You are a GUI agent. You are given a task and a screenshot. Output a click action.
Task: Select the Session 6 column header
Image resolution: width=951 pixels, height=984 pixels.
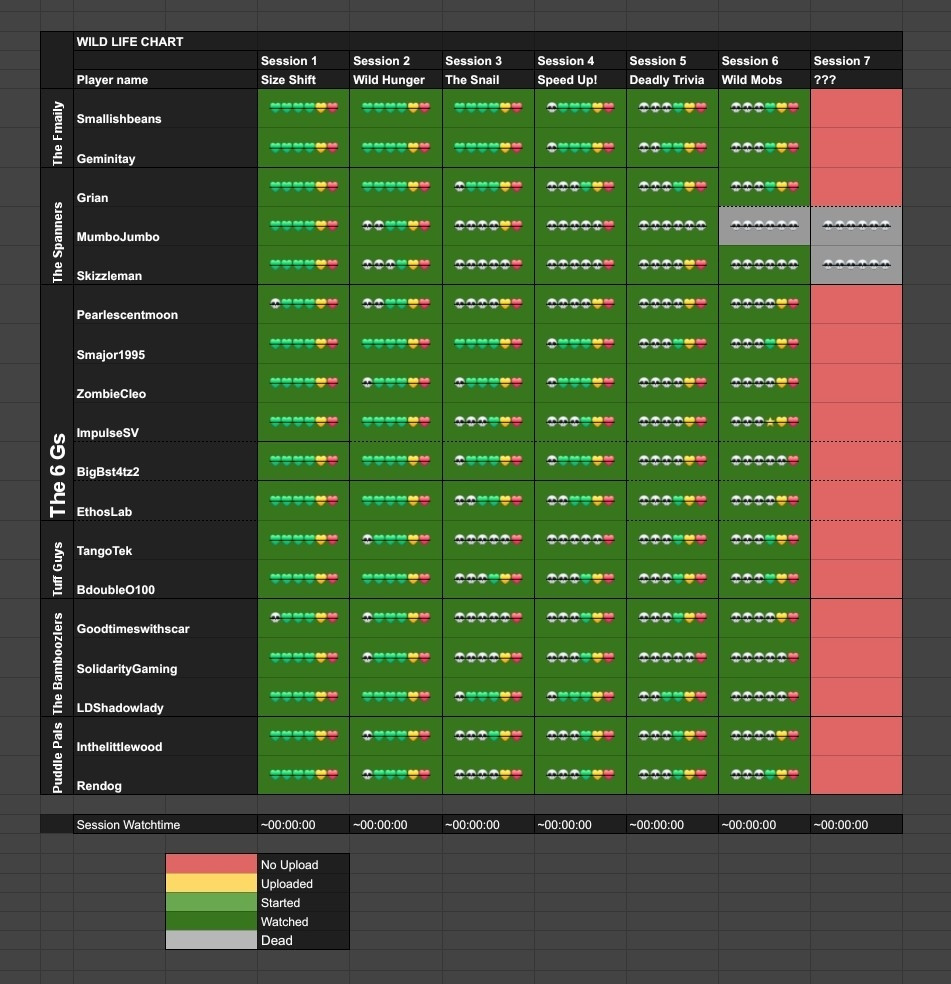(x=764, y=61)
